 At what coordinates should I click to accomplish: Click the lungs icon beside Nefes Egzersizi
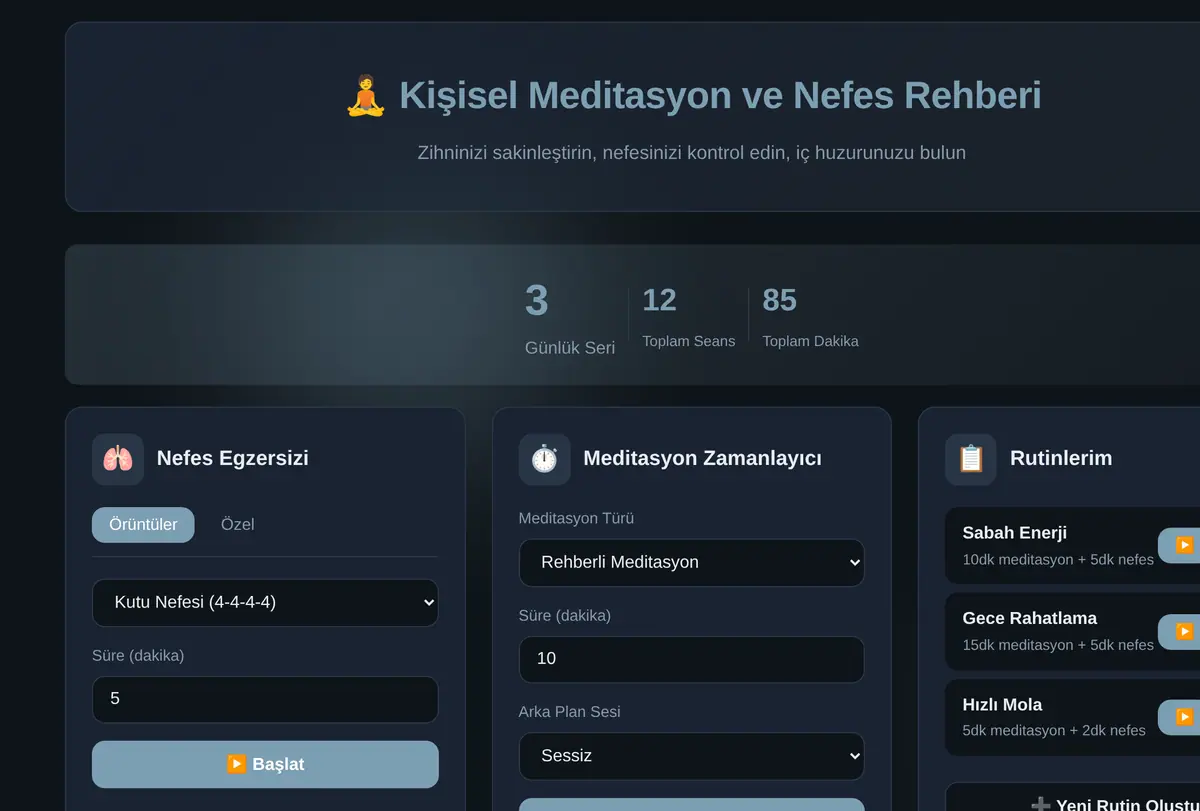pyautogui.click(x=118, y=459)
